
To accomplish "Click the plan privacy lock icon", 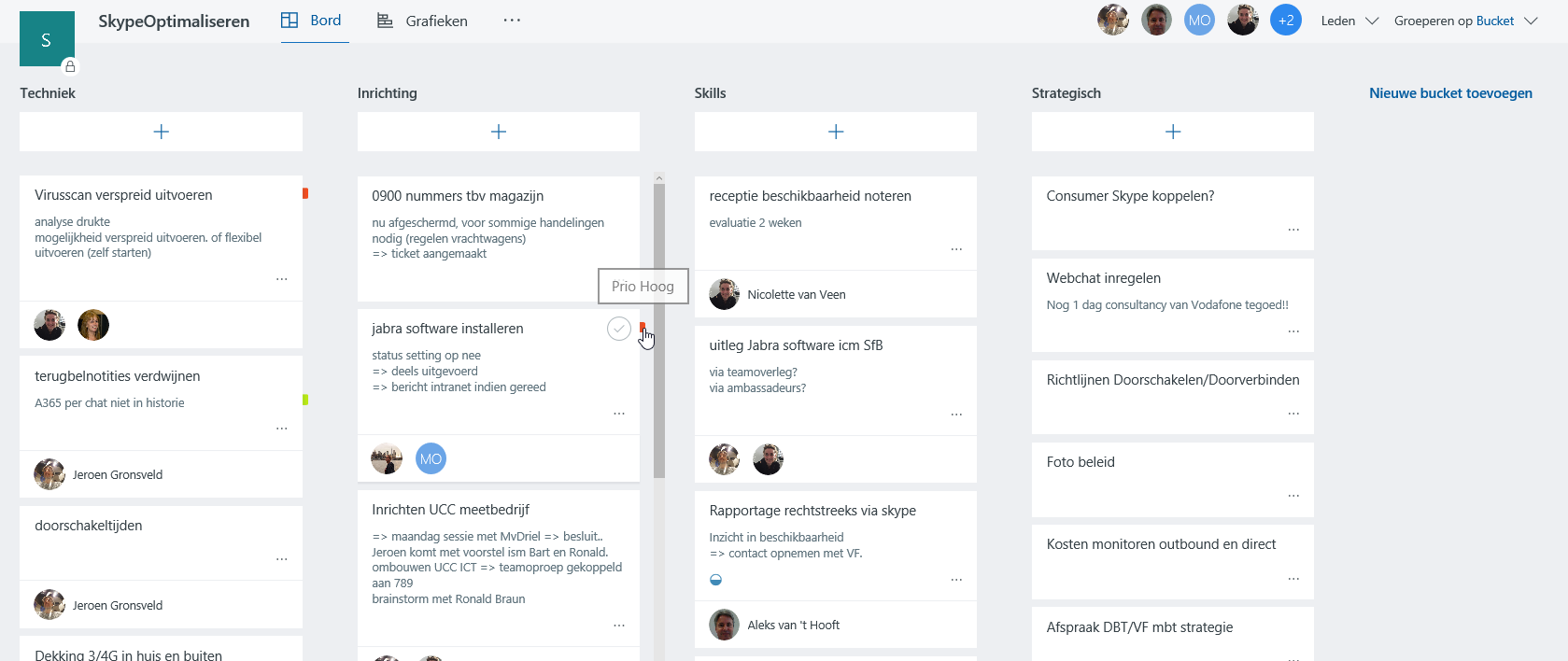I will tap(70, 66).
